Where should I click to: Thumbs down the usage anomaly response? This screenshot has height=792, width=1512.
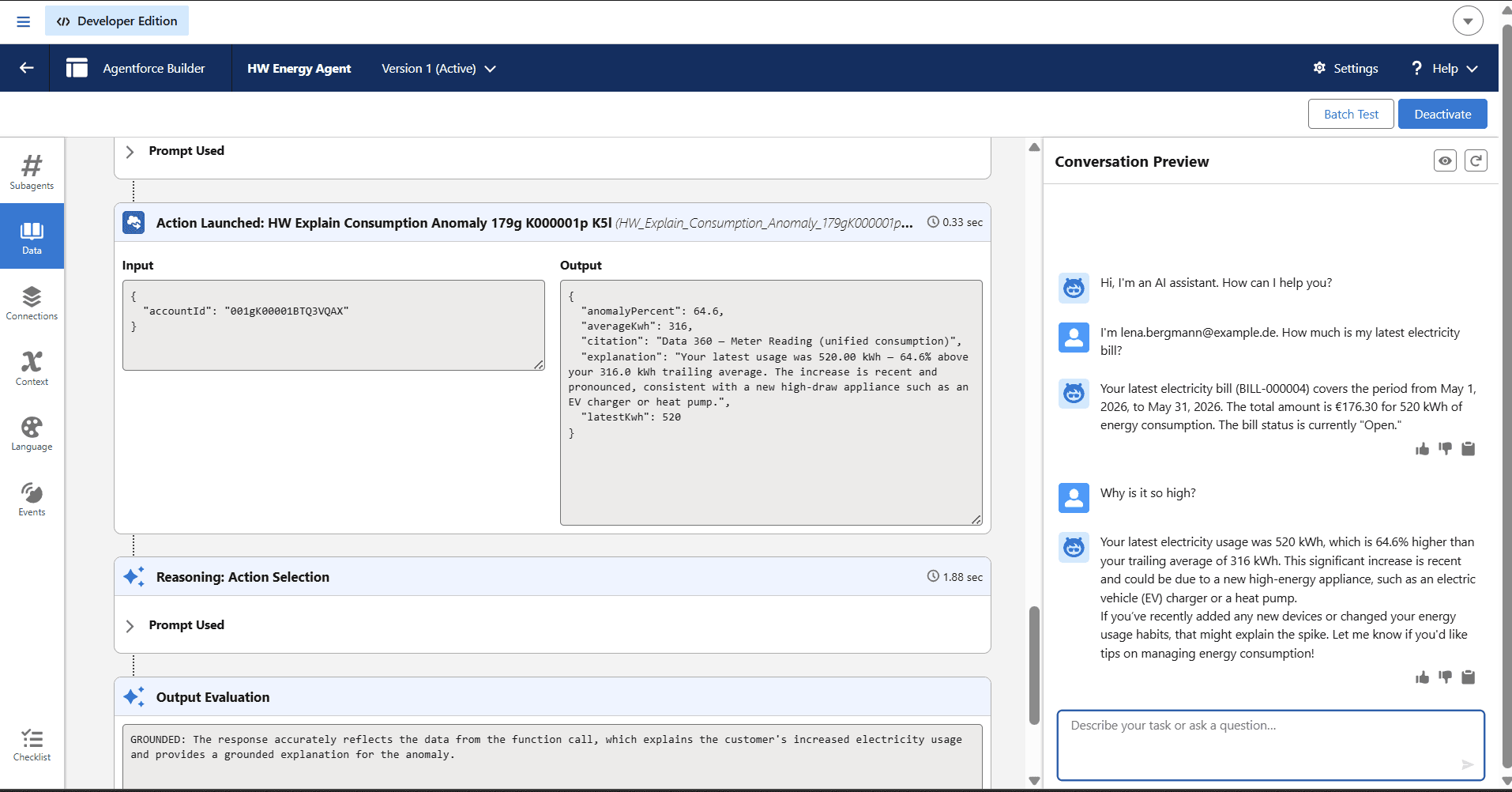point(1445,677)
